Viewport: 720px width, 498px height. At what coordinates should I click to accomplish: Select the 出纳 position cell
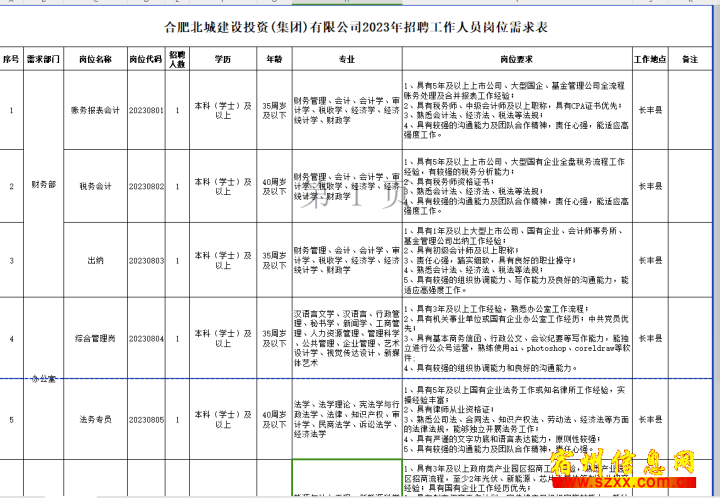pyautogui.click(x=96, y=260)
